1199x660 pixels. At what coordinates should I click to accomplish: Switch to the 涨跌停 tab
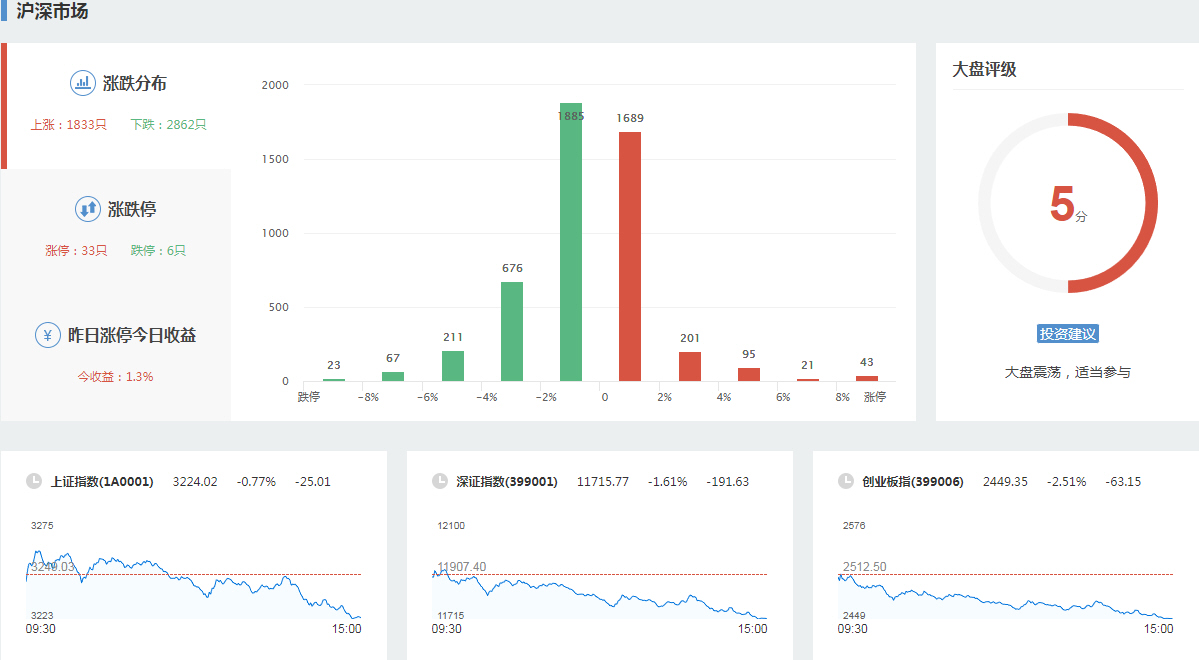point(132,210)
